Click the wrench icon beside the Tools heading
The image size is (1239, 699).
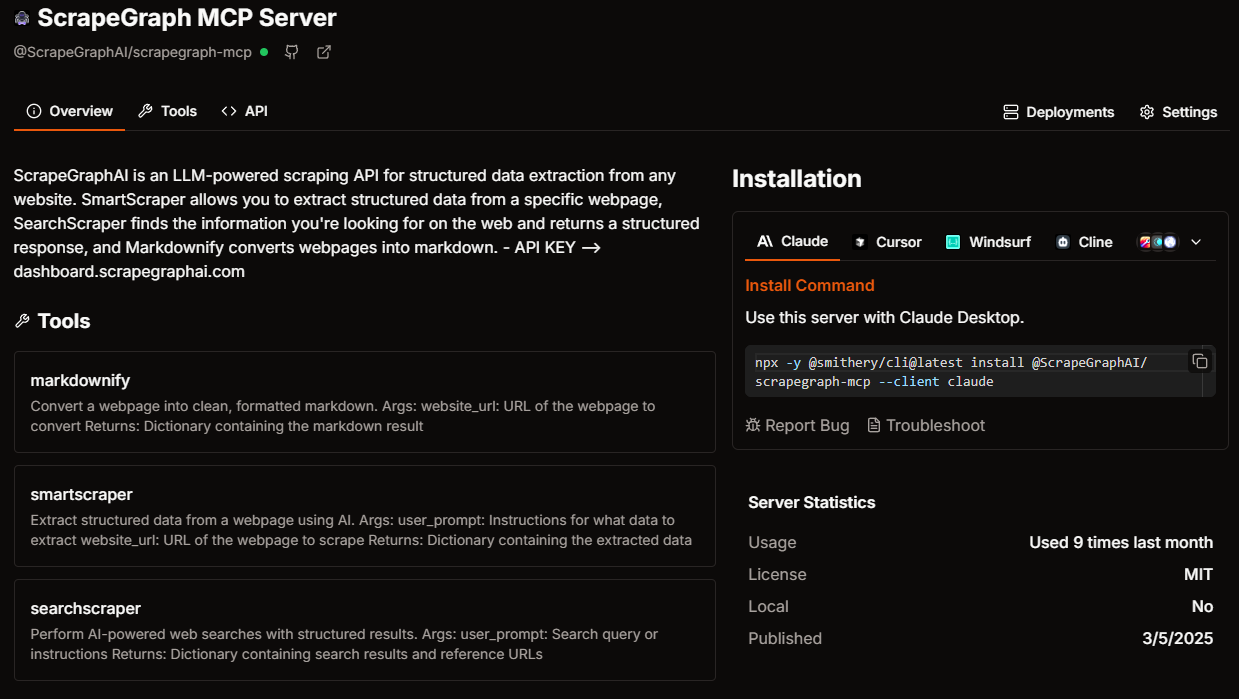click(22, 321)
